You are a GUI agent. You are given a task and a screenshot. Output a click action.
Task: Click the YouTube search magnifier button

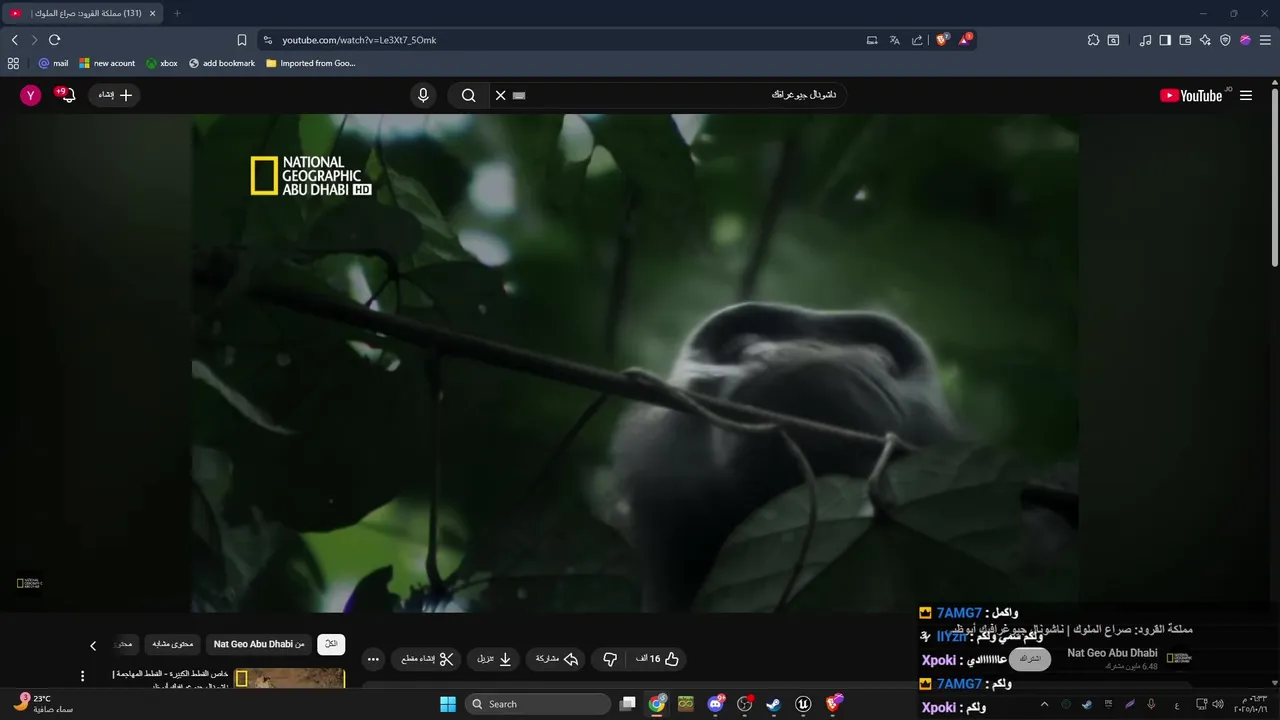click(x=468, y=95)
